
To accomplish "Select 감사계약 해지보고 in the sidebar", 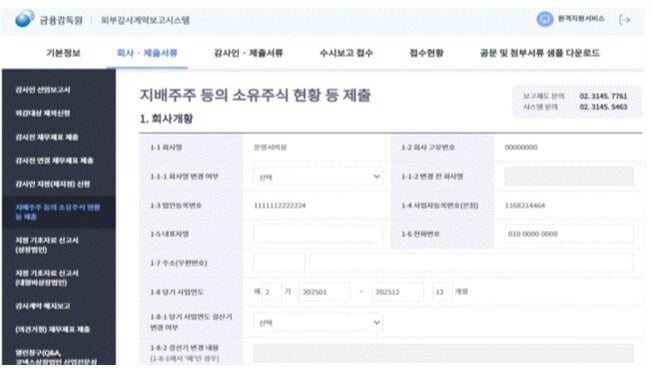I will [x=43, y=306].
